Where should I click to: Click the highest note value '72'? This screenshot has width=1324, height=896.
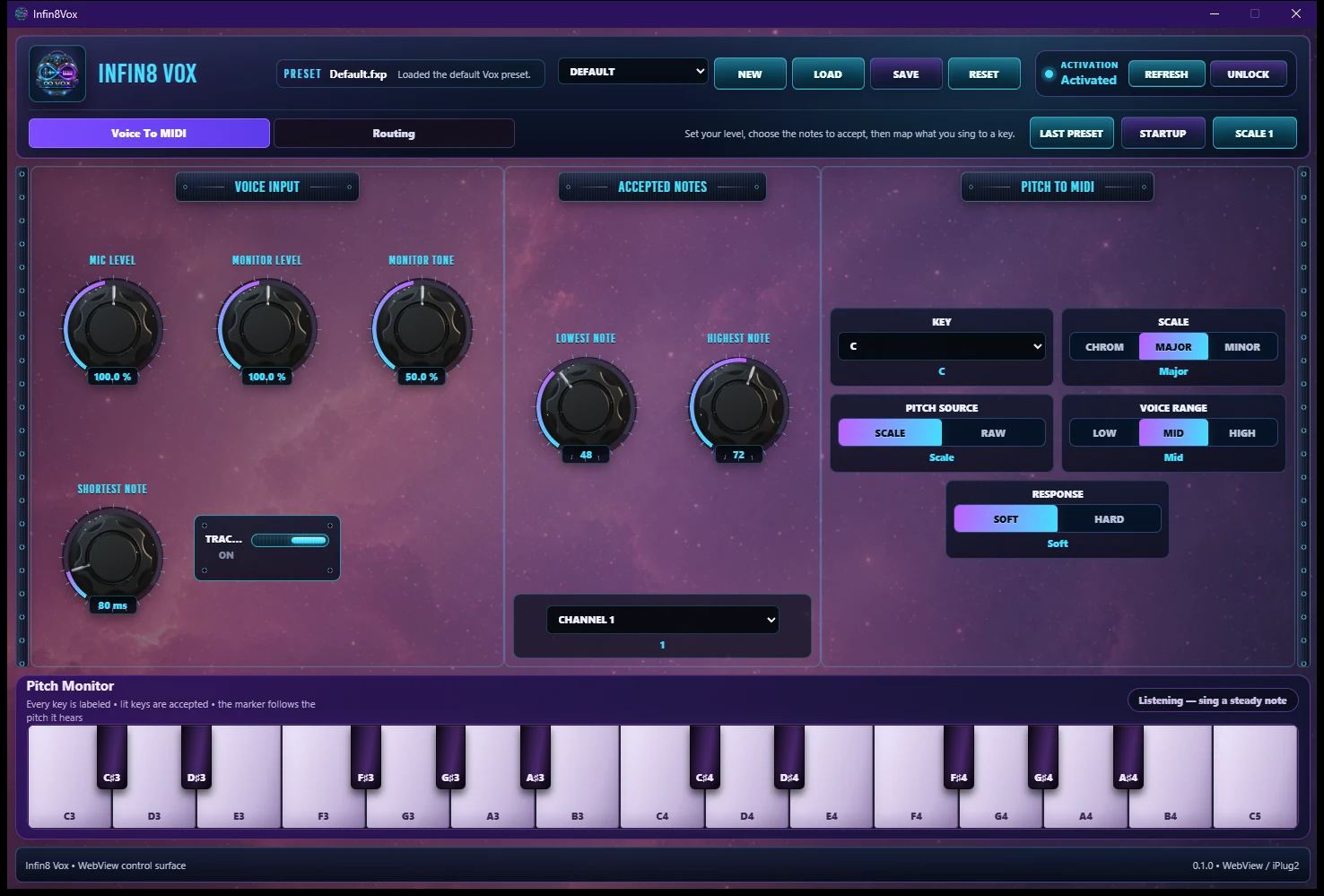(738, 455)
